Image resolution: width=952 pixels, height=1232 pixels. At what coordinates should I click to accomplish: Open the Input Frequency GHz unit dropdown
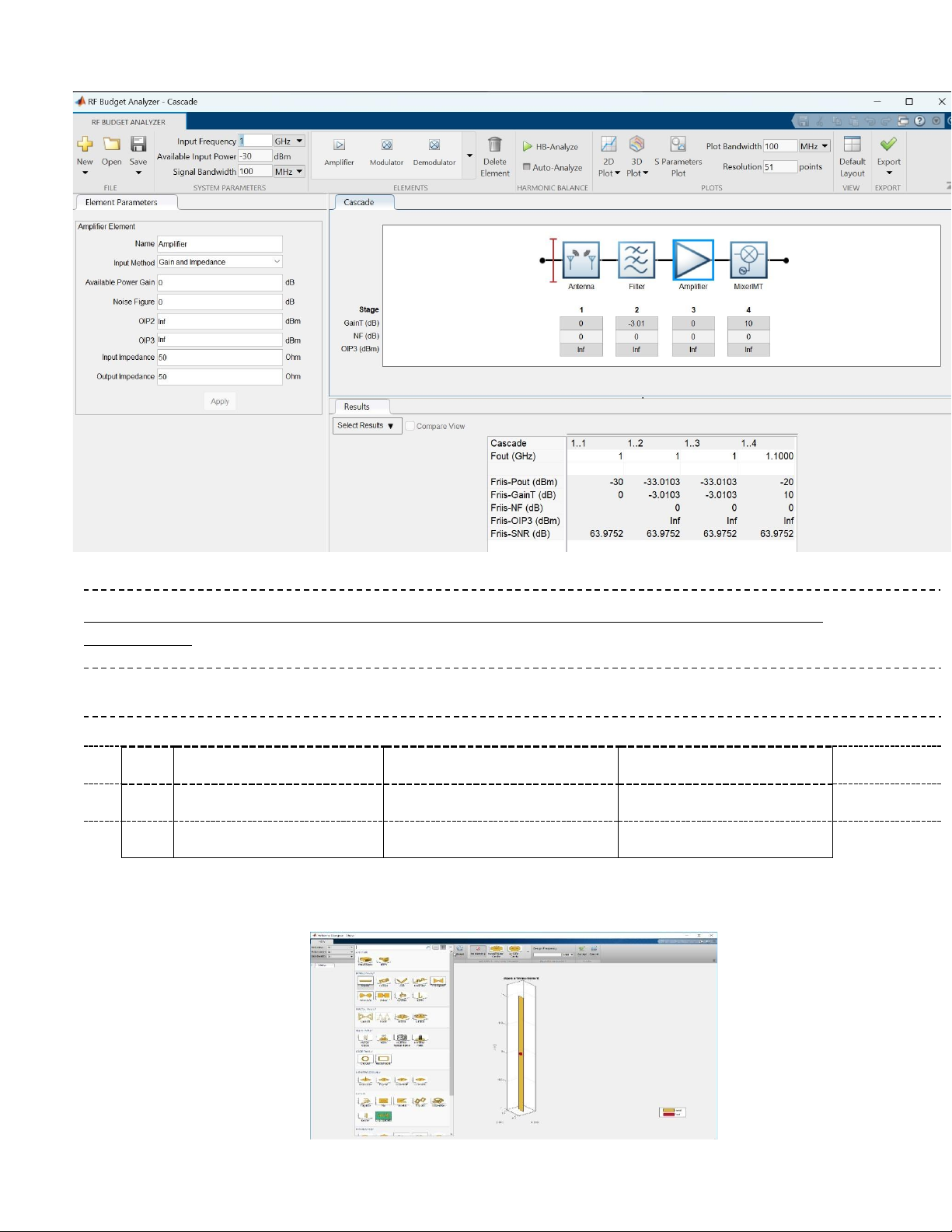tap(289, 141)
